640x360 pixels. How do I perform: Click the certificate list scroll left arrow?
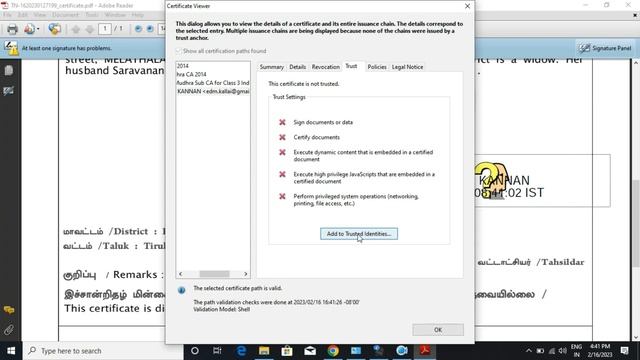180,274
